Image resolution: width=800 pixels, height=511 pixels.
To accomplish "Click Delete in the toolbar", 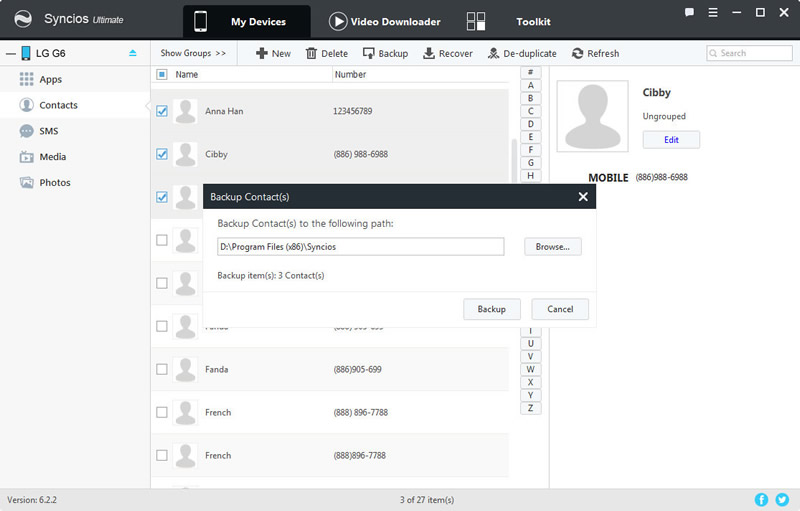I will pos(327,53).
